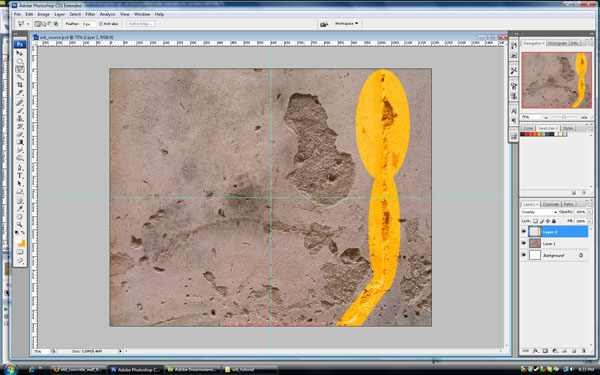Open the tool preset picker arrow

tap(28, 24)
